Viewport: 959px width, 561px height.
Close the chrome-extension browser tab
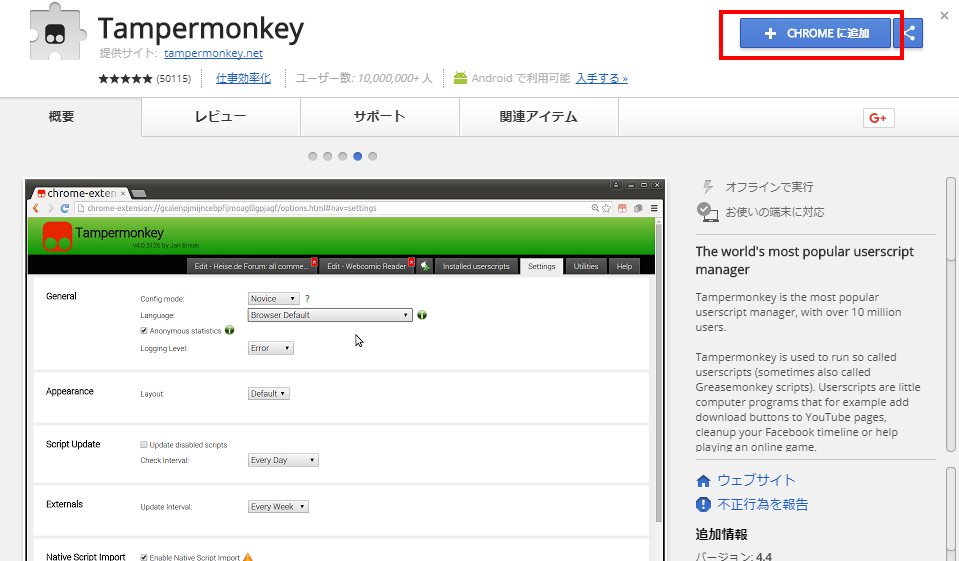pyautogui.click(x=123, y=193)
